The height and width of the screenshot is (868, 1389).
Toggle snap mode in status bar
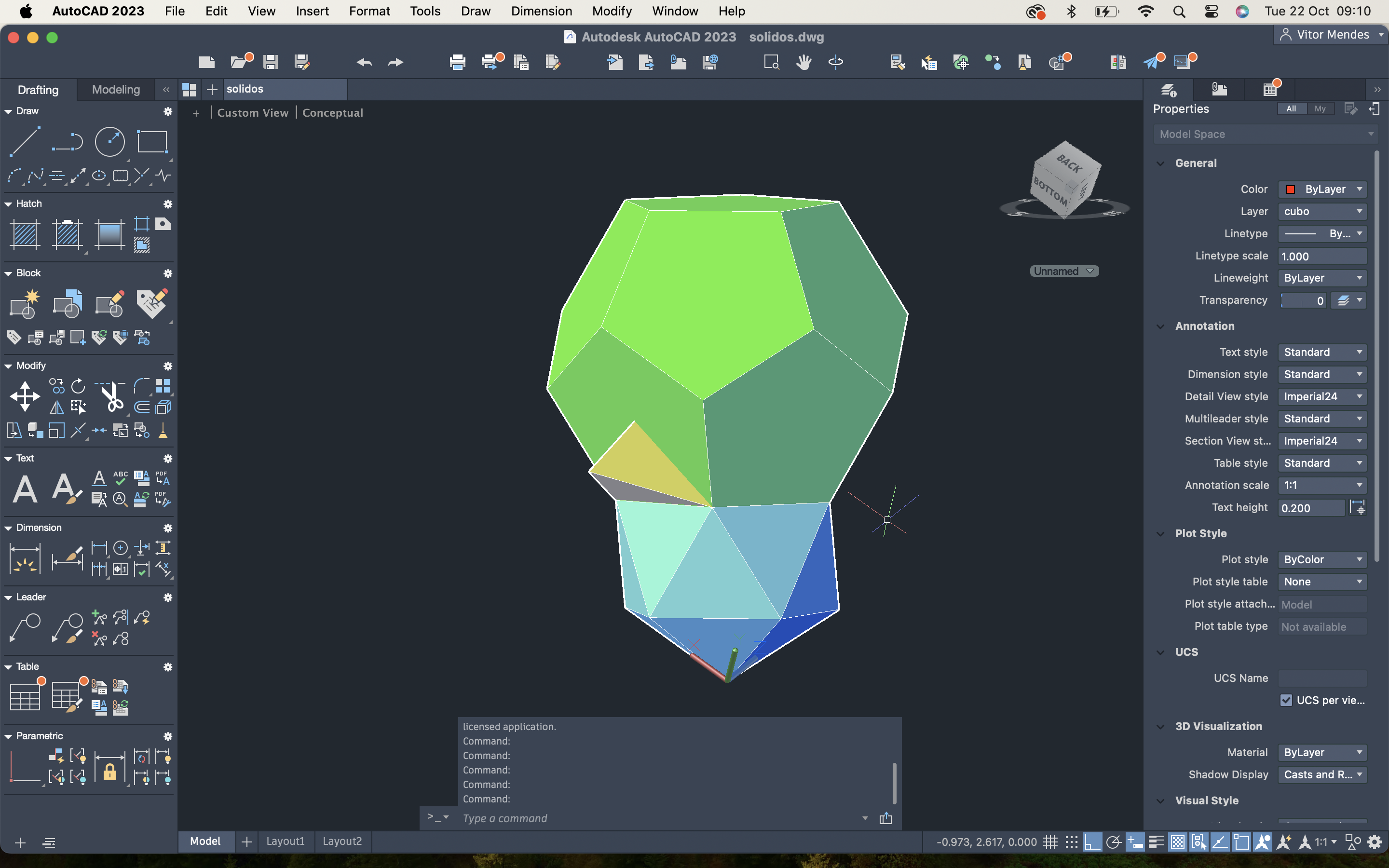coord(1071,842)
